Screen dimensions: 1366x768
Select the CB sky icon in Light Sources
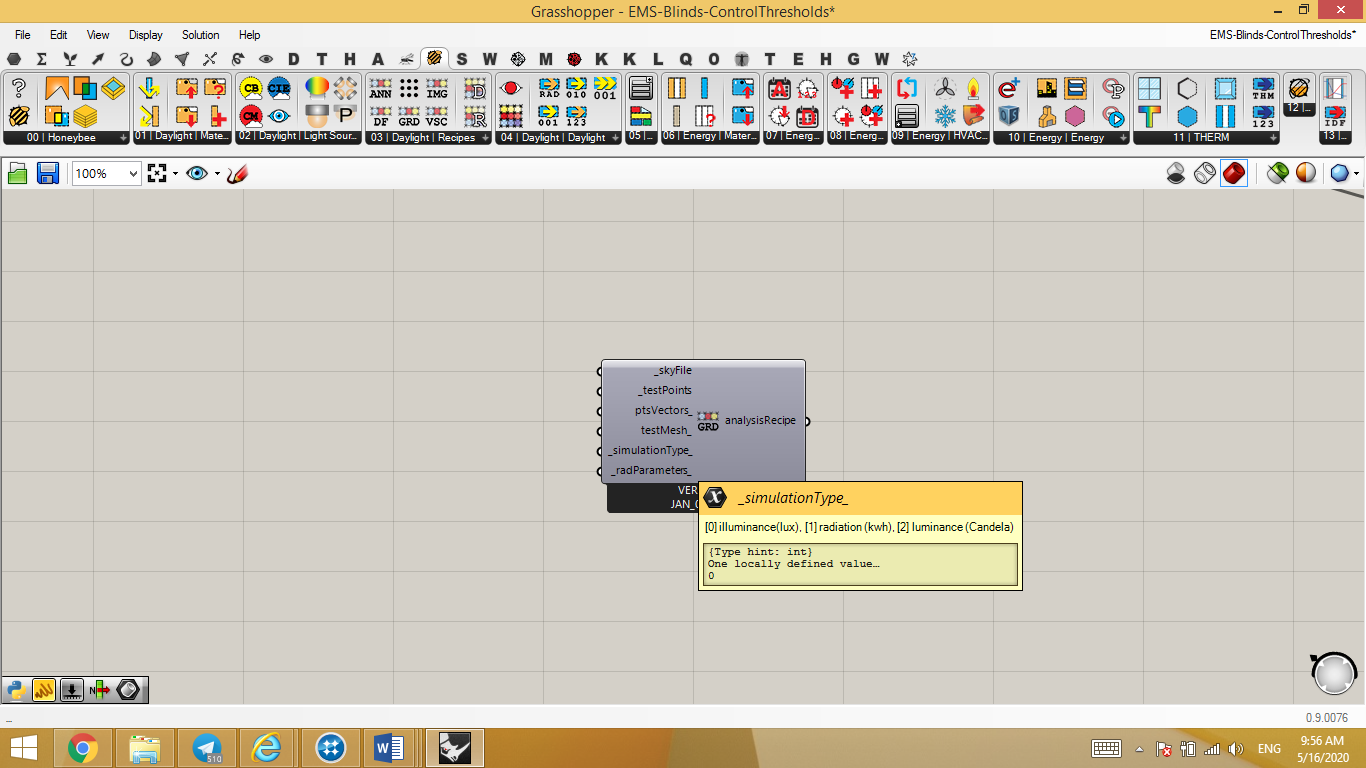click(x=251, y=88)
